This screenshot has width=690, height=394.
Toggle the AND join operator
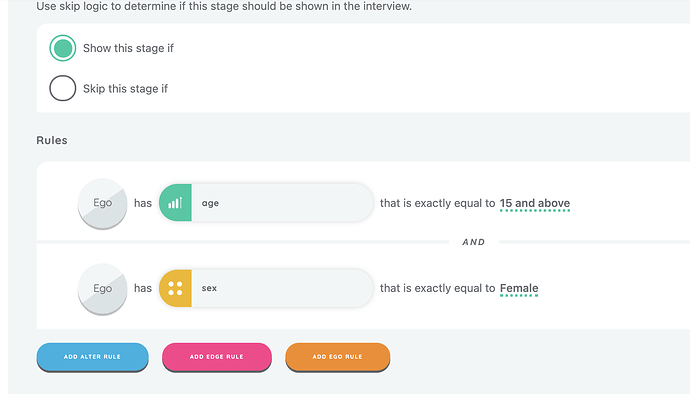click(x=473, y=242)
